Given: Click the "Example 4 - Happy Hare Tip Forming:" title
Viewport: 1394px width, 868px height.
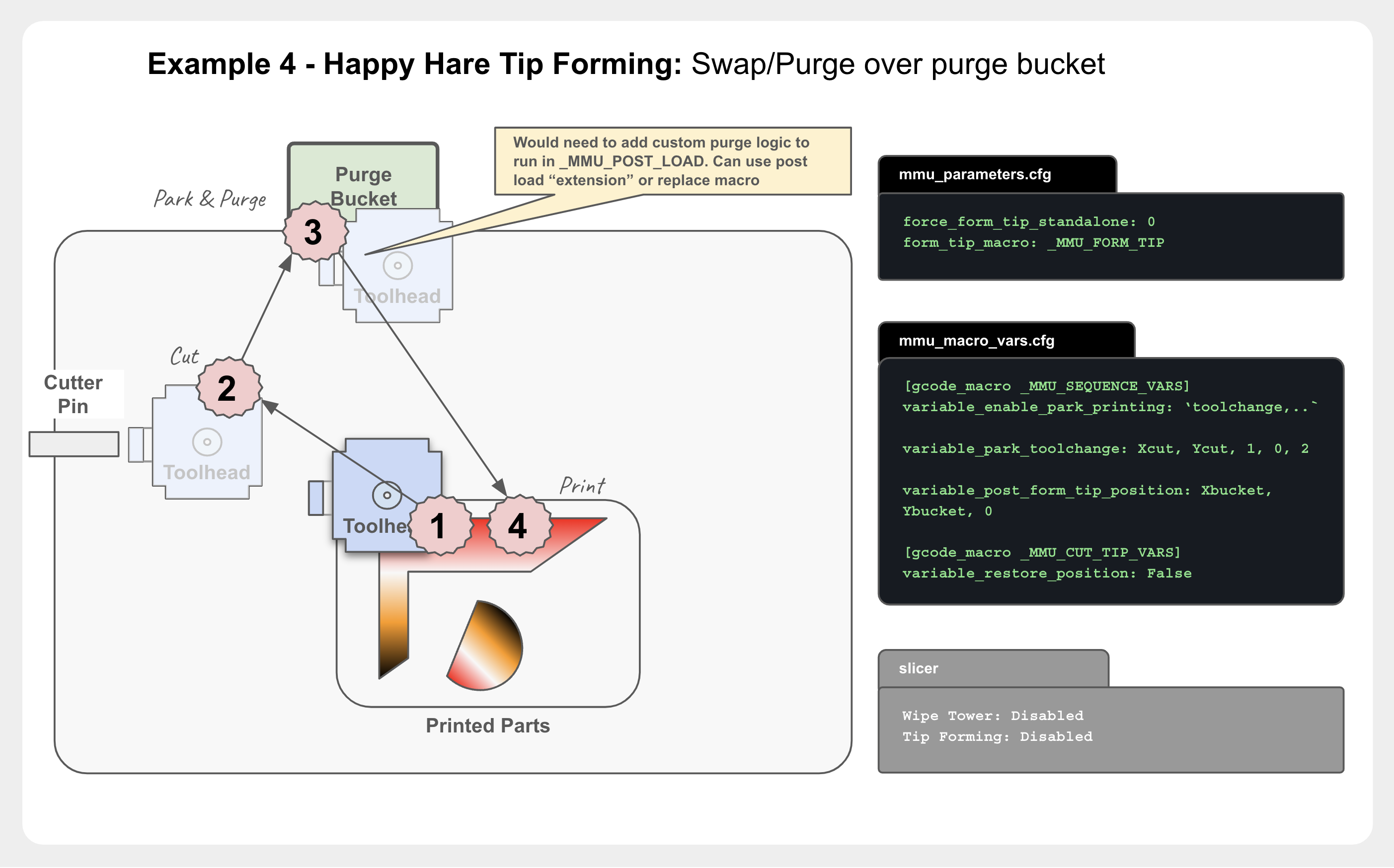Looking at the screenshot, I should (414, 64).
